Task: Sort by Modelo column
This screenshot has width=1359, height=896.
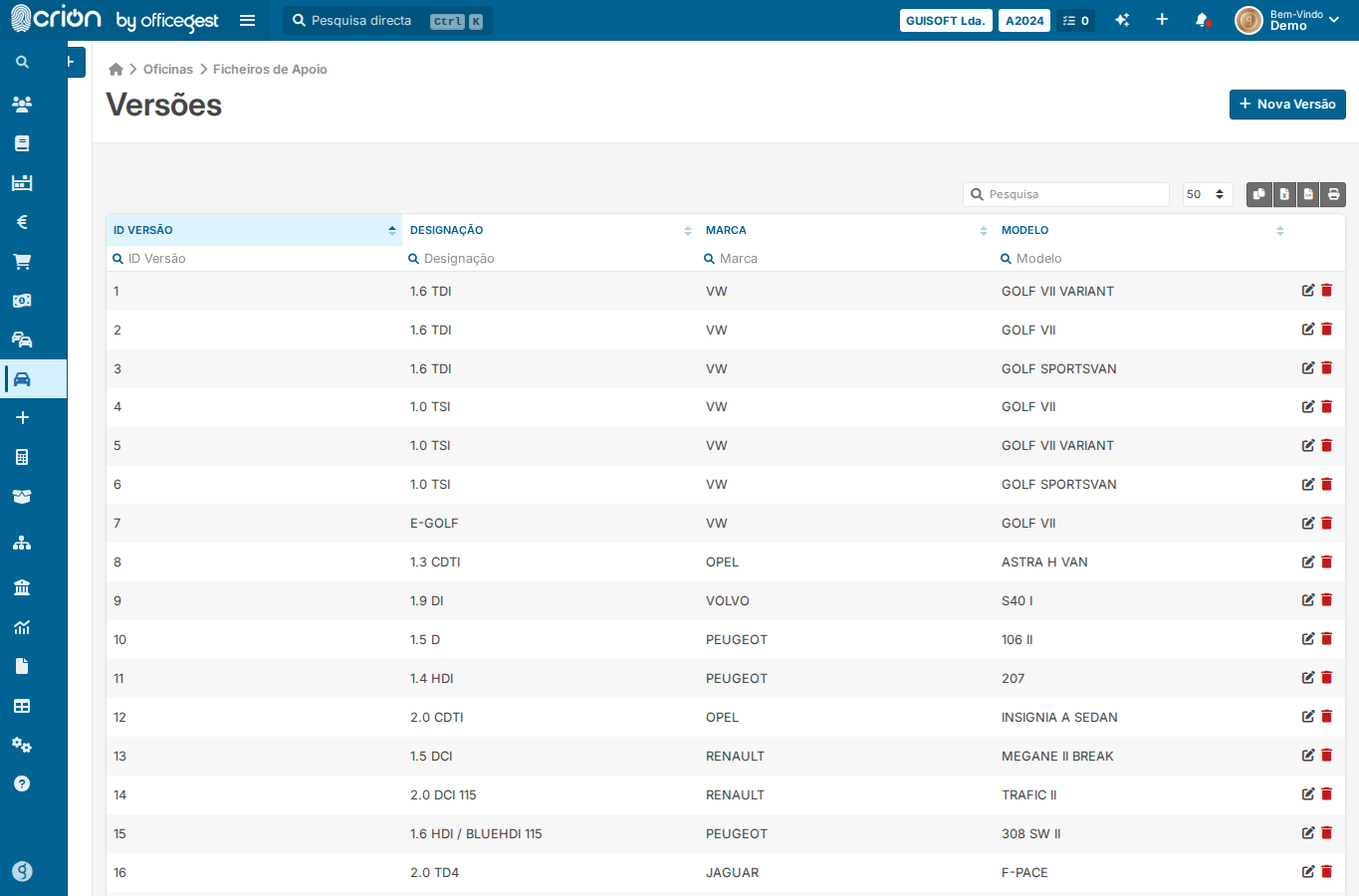Action: 1142,230
